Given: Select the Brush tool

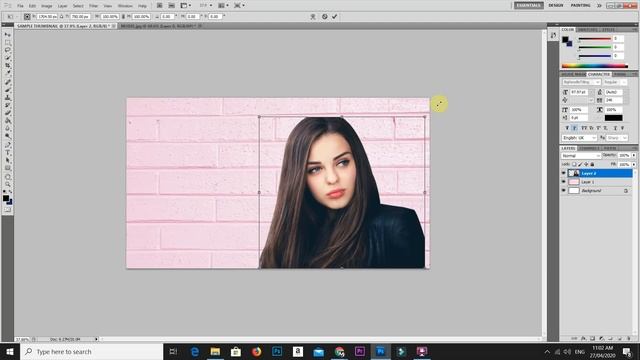Looking at the screenshot, I should (8, 90).
